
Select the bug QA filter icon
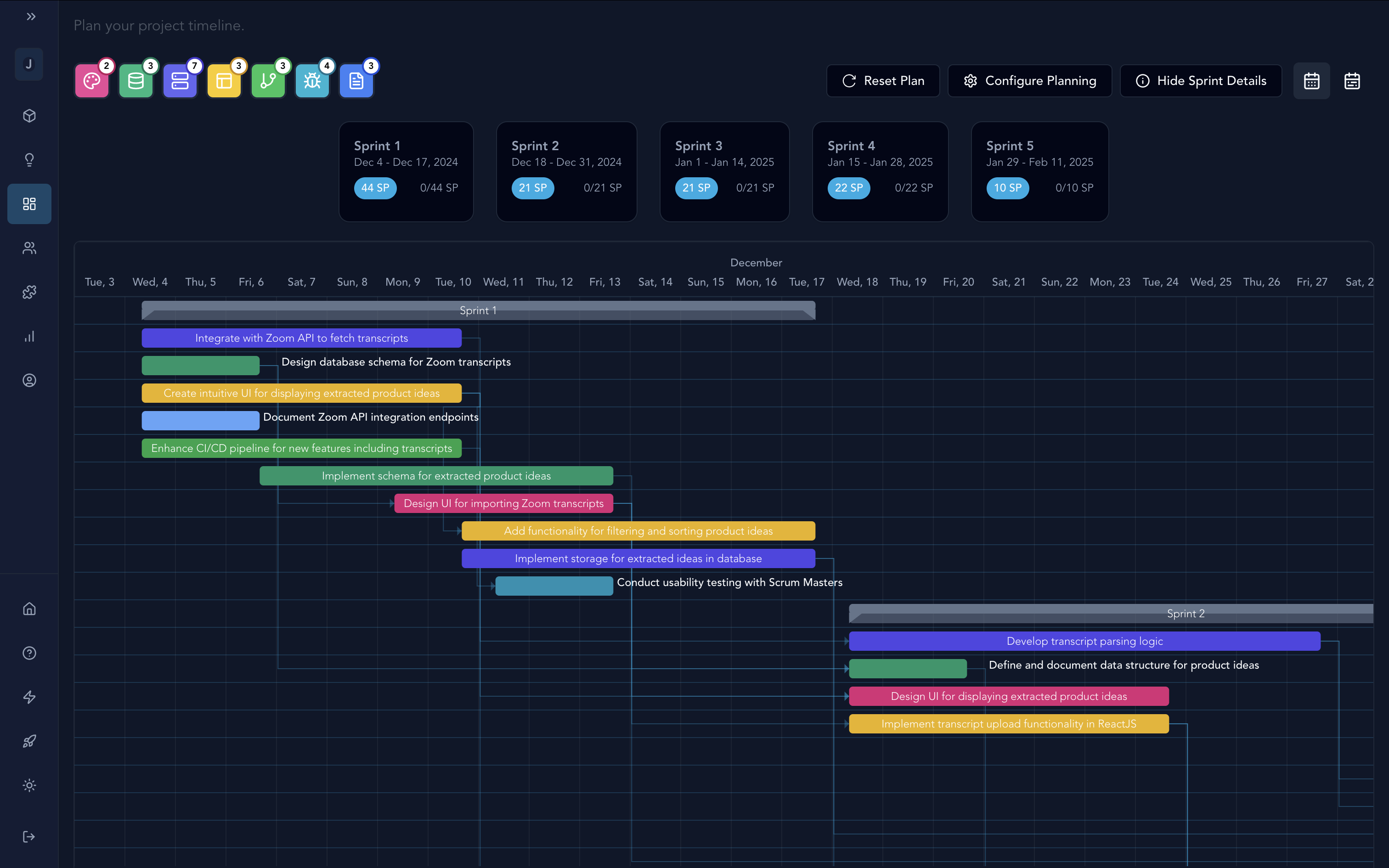(x=312, y=81)
